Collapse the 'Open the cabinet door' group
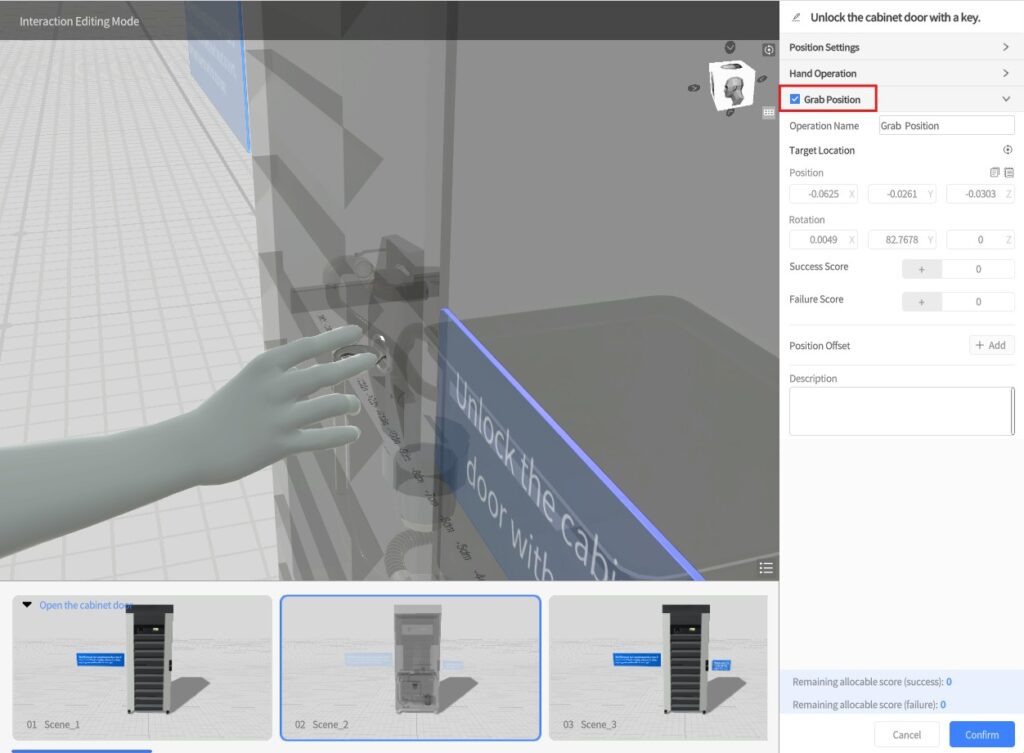 click(x=27, y=605)
